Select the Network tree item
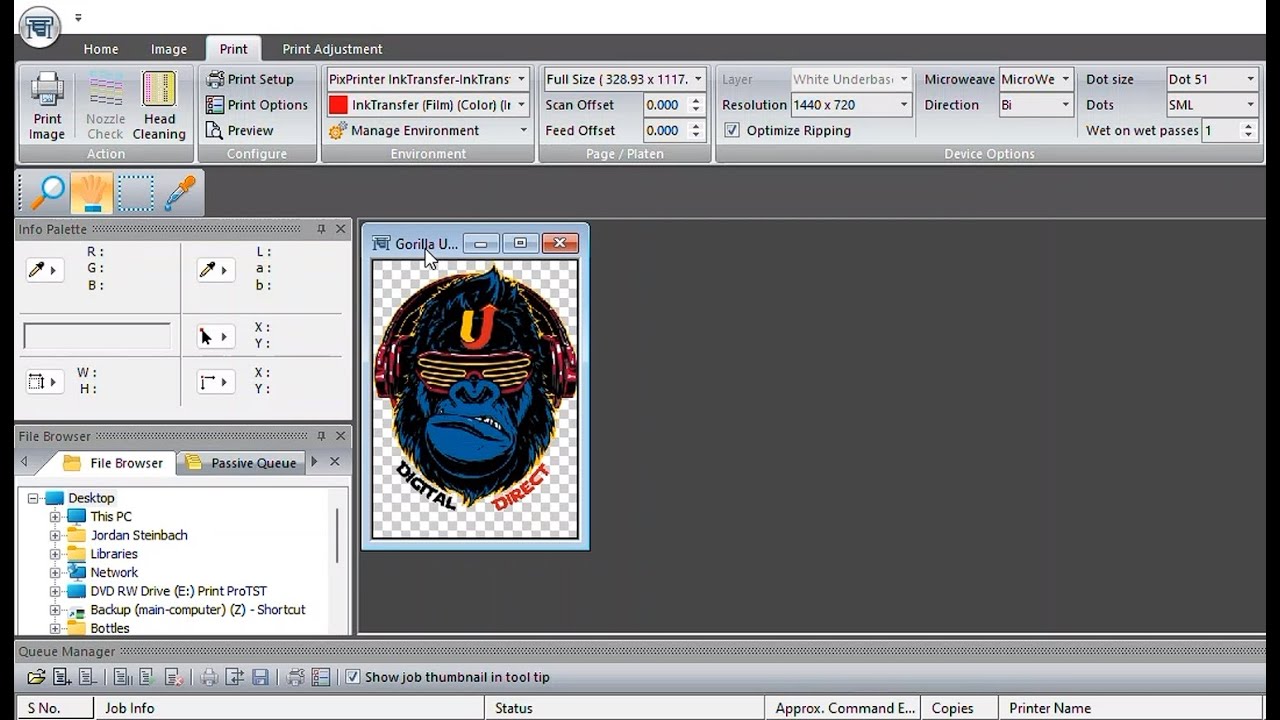1280x720 pixels. pyautogui.click(x=114, y=573)
